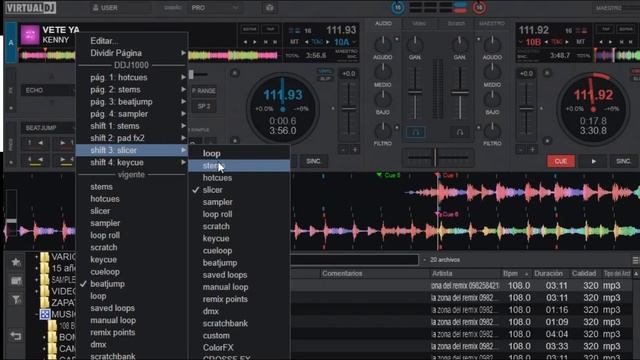The width and height of the screenshot is (640, 360).
Task: Click the browser search field
Action: point(354,260)
